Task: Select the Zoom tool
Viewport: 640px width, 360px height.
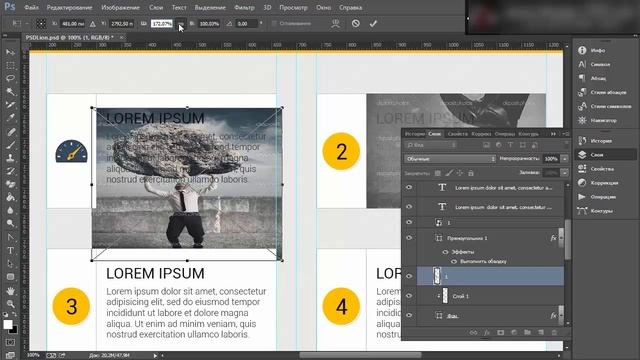Action: pos(11,304)
